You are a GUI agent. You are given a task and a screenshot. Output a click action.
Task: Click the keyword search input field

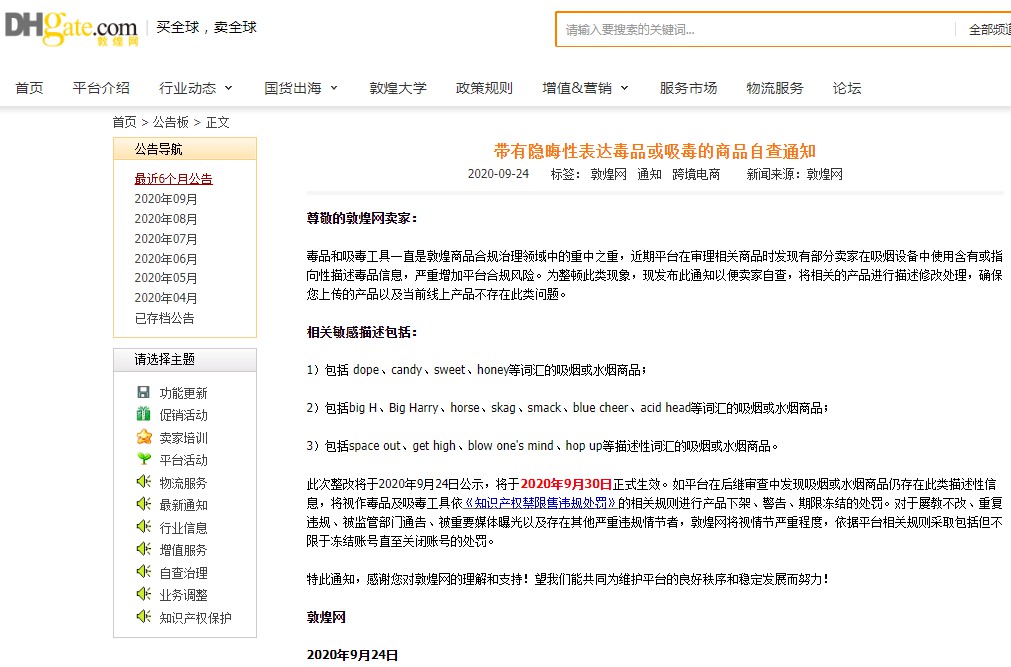tap(754, 30)
